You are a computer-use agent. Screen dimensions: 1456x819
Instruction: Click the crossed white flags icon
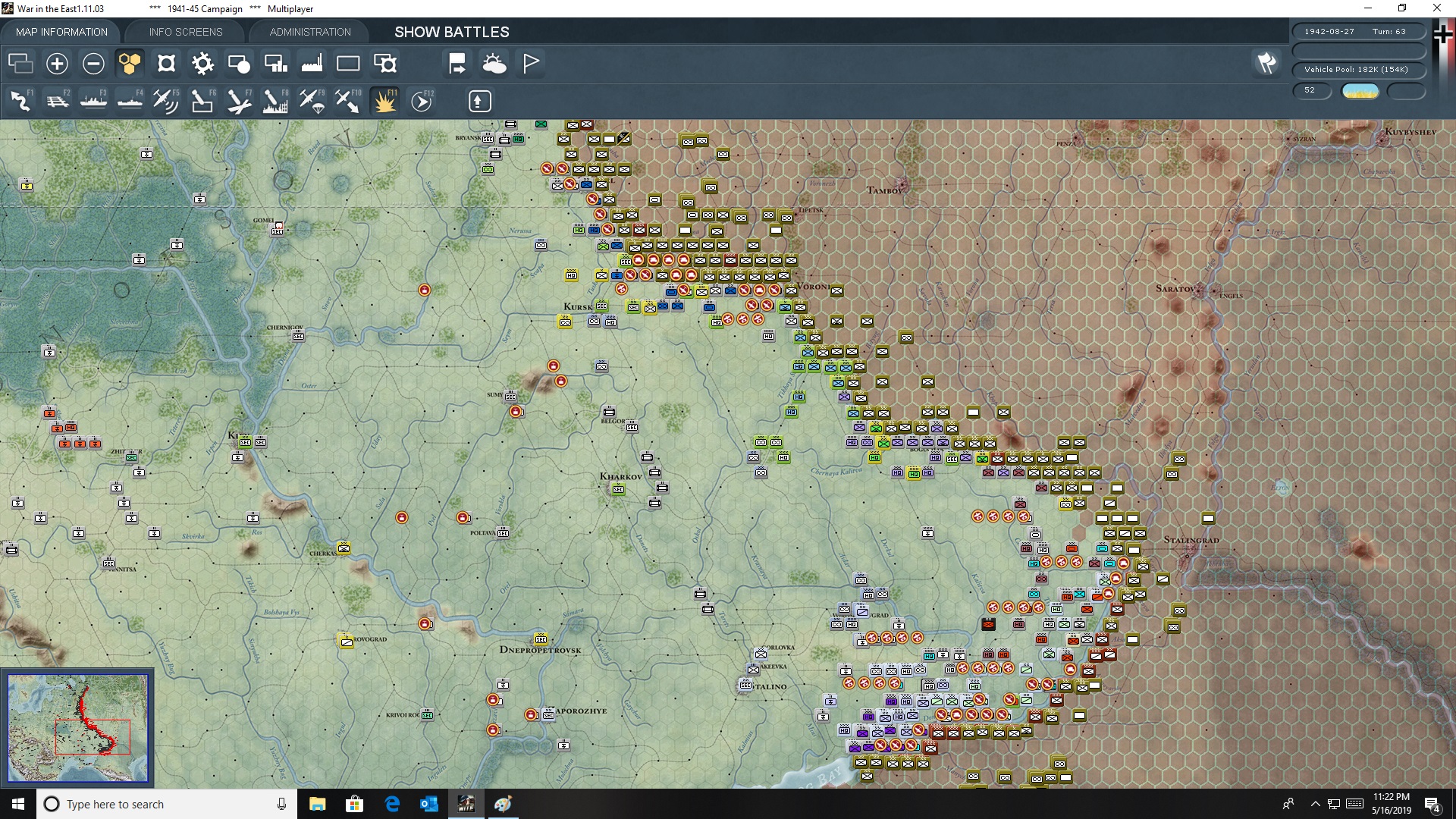(1266, 63)
